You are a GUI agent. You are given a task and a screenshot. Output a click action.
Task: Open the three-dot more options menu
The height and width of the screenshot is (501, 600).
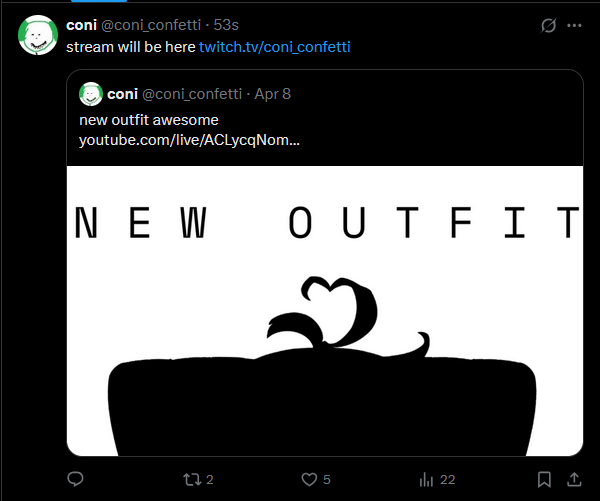point(574,25)
